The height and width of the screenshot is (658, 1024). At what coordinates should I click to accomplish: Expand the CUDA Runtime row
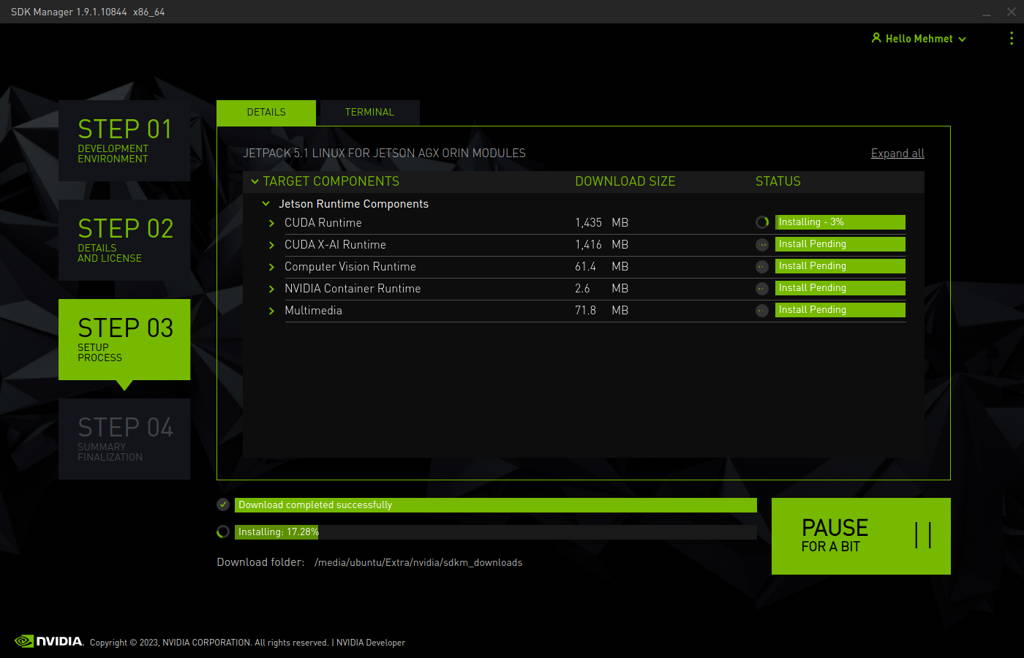(272, 223)
